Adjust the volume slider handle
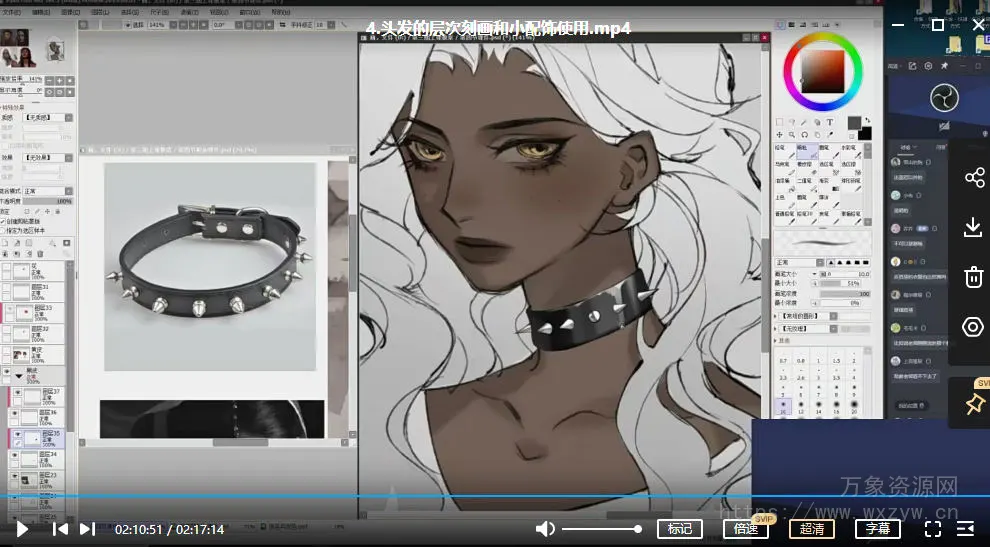This screenshot has height=547, width=990. pos(637,529)
